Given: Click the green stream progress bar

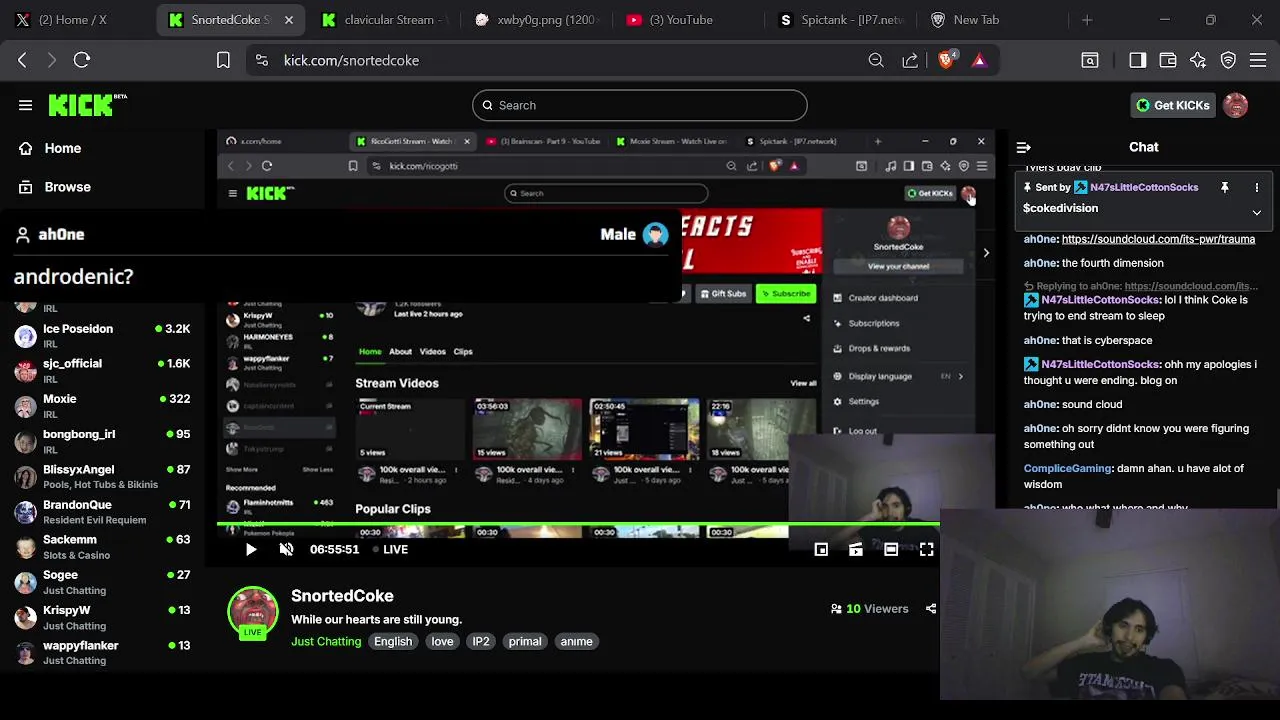Looking at the screenshot, I should 578,523.
